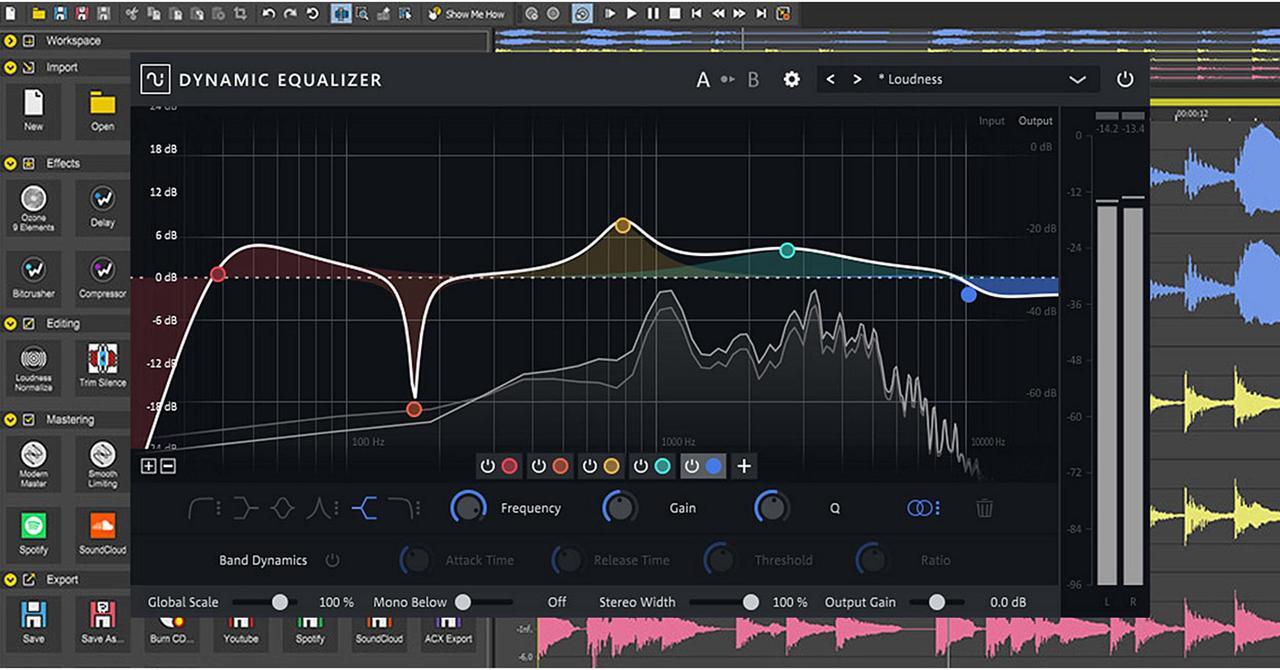Select the low-shelf filter shape
This screenshot has height=670, width=1280.
click(x=245, y=509)
